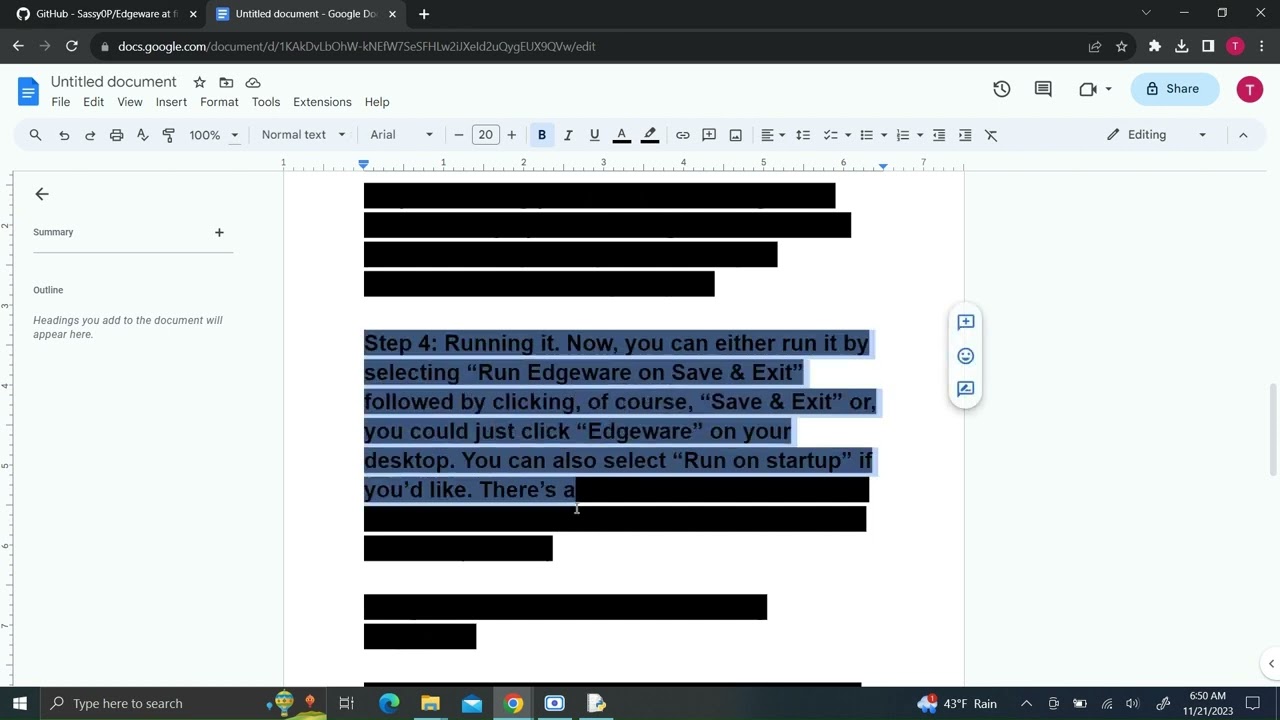Select the Paint format roller tool
This screenshot has width=1280, height=720.
point(168,135)
